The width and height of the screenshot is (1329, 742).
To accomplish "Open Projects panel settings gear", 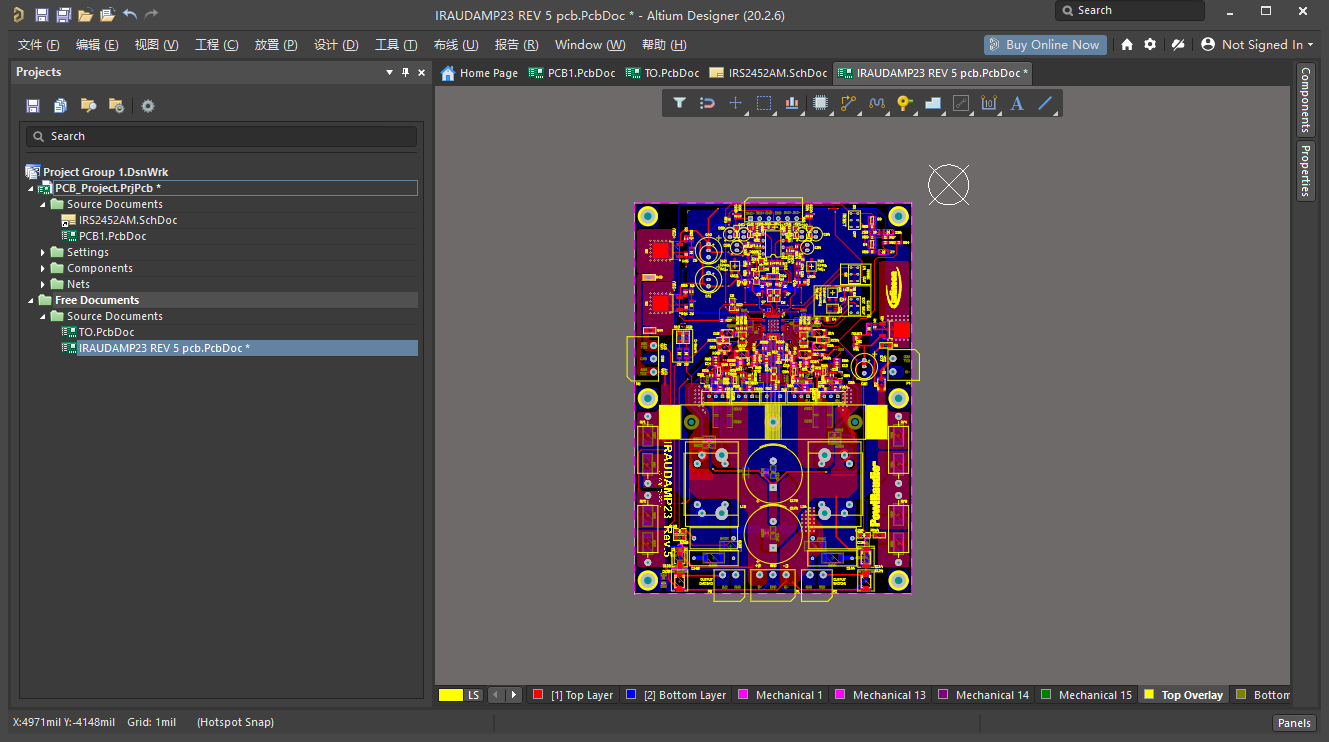I will point(148,106).
